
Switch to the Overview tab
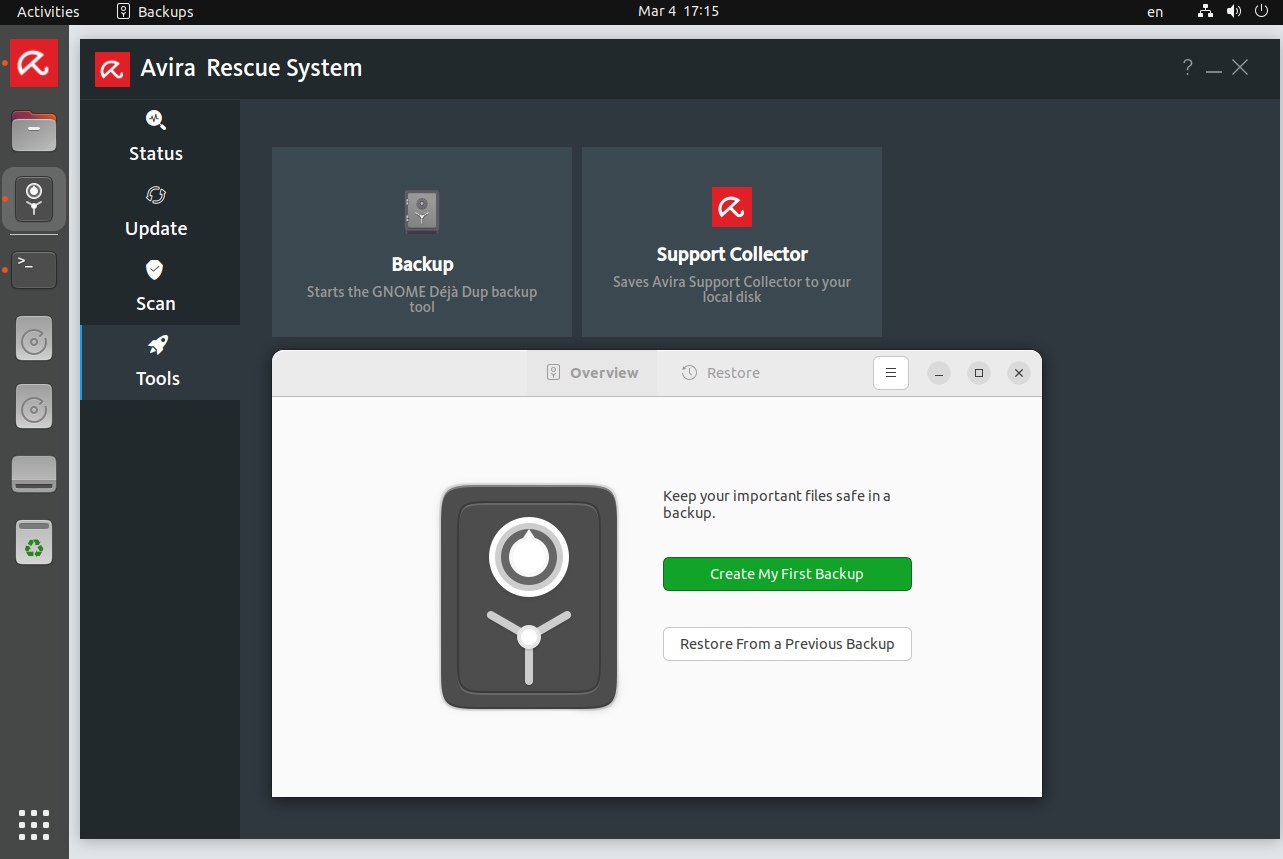coord(592,373)
